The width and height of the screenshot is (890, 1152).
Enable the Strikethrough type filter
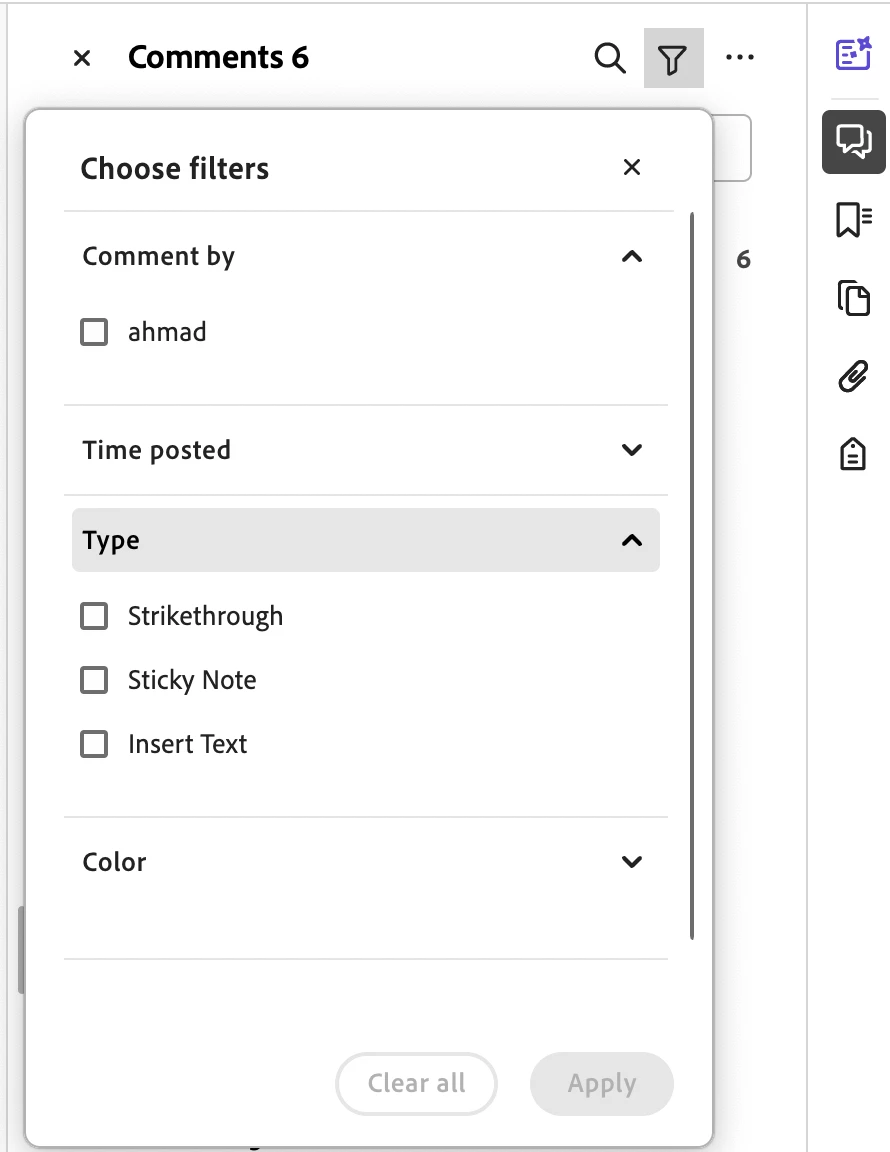[94, 616]
